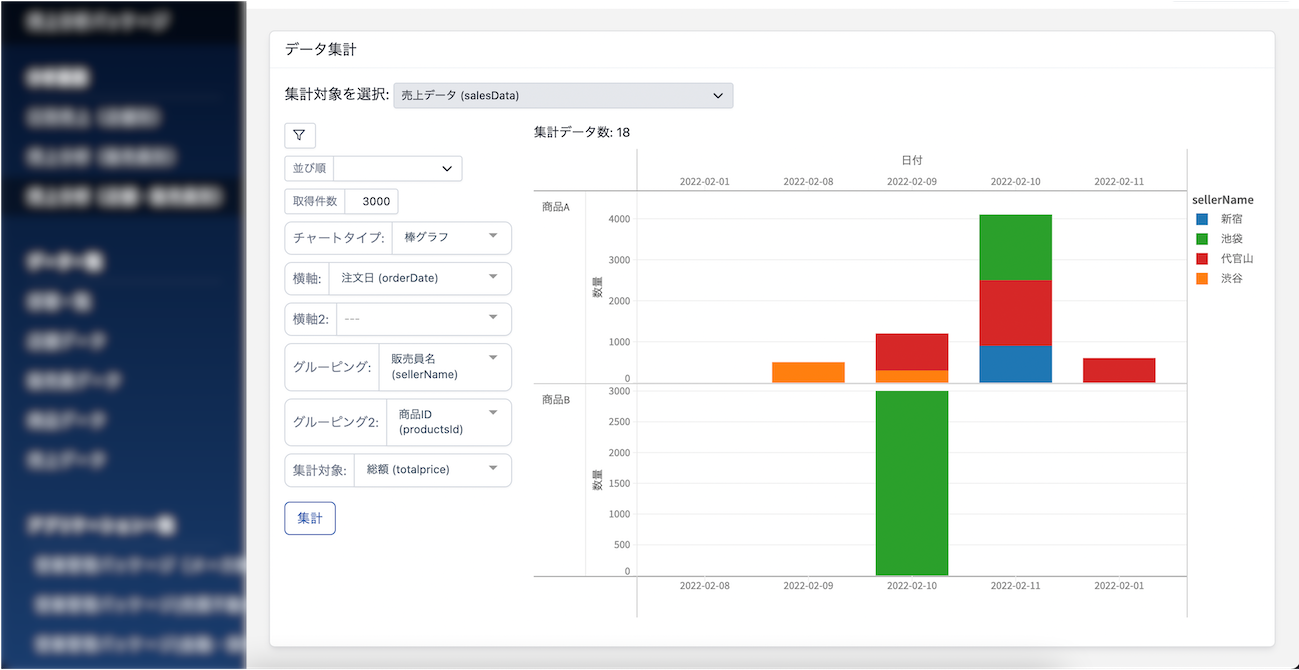
Task: Click the bottom axis 2022-02-10 date label
Action: point(912,585)
